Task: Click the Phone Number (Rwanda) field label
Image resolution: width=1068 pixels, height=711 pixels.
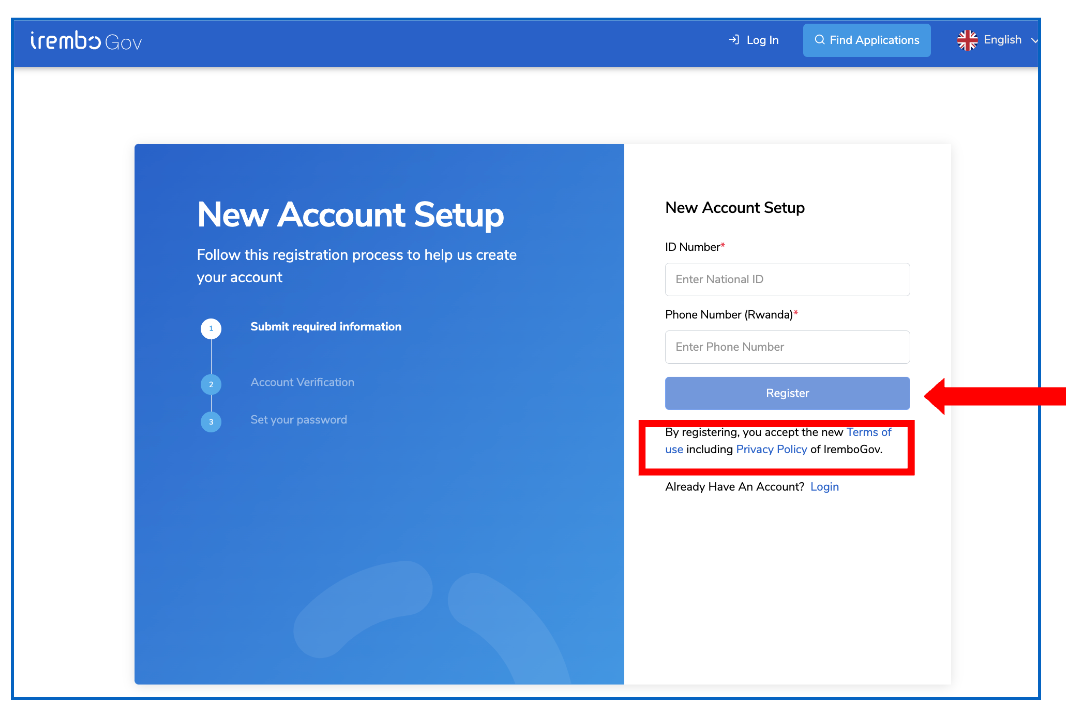Action: [731, 314]
